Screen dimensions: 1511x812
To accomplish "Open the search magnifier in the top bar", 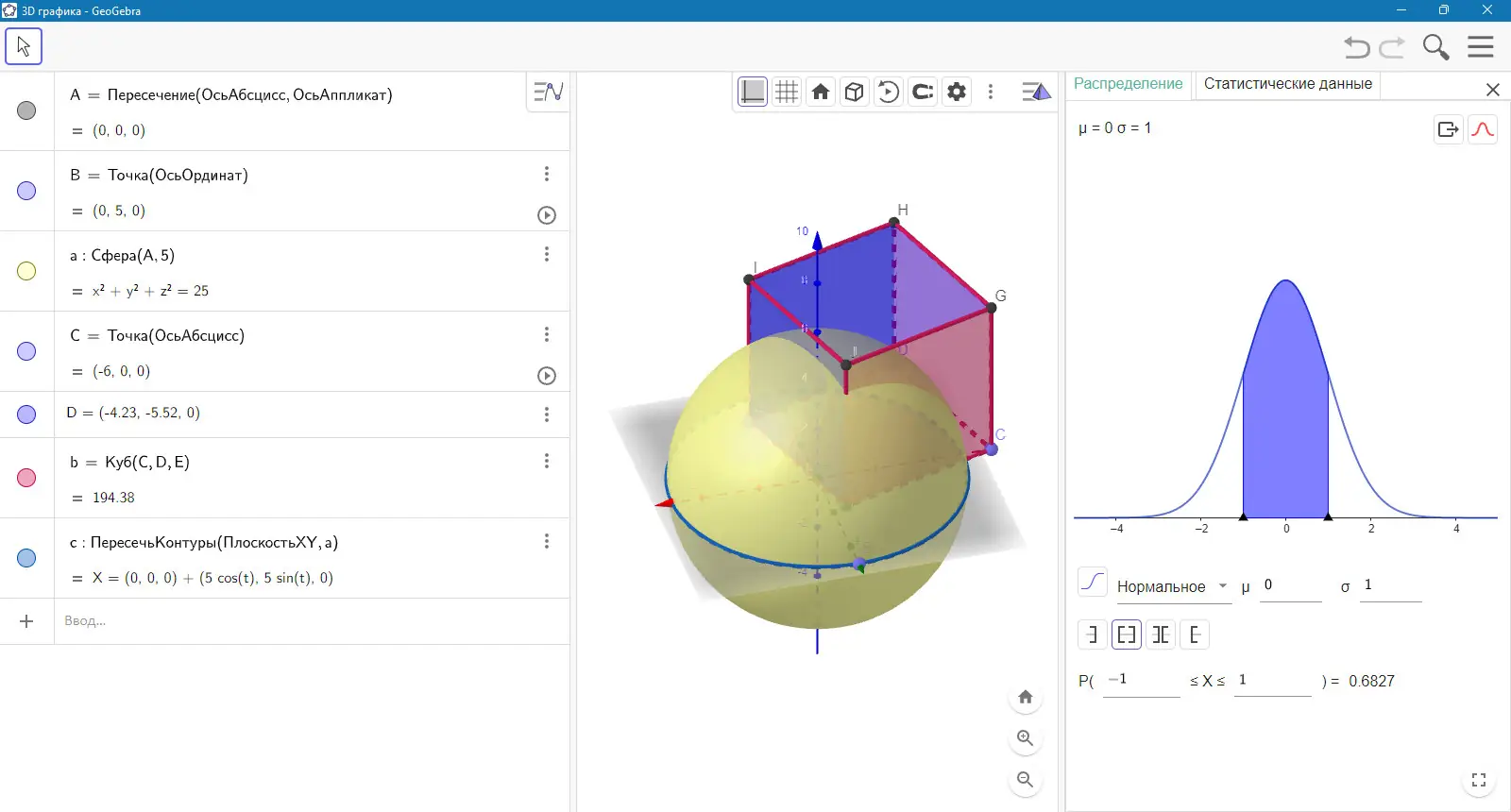I will [x=1435, y=47].
